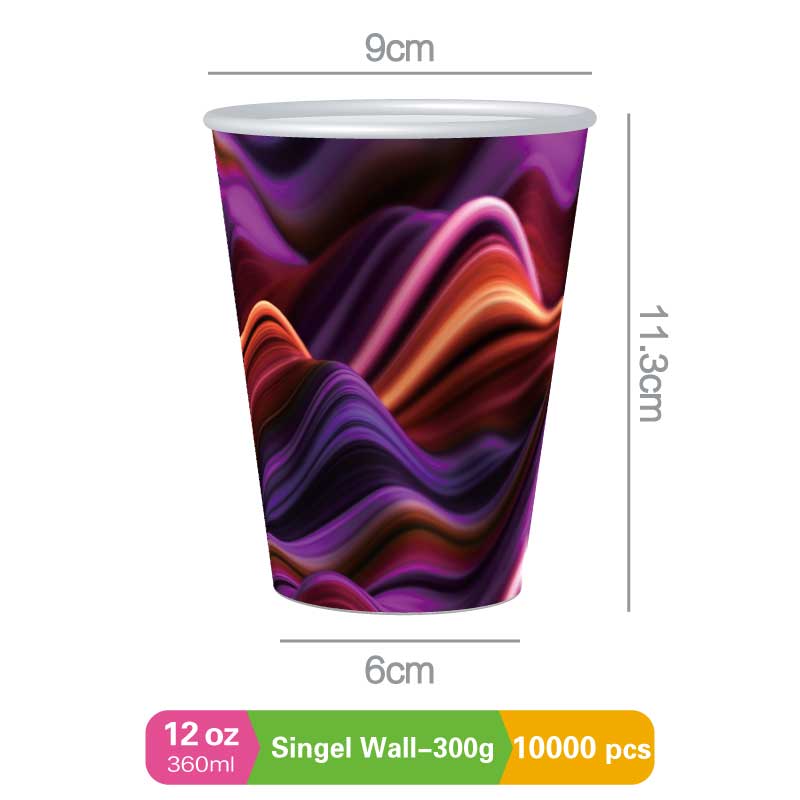Select the 11.3cm height label
Image resolution: width=800 pixels, height=800 pixels.
click(x=653, y=363)
